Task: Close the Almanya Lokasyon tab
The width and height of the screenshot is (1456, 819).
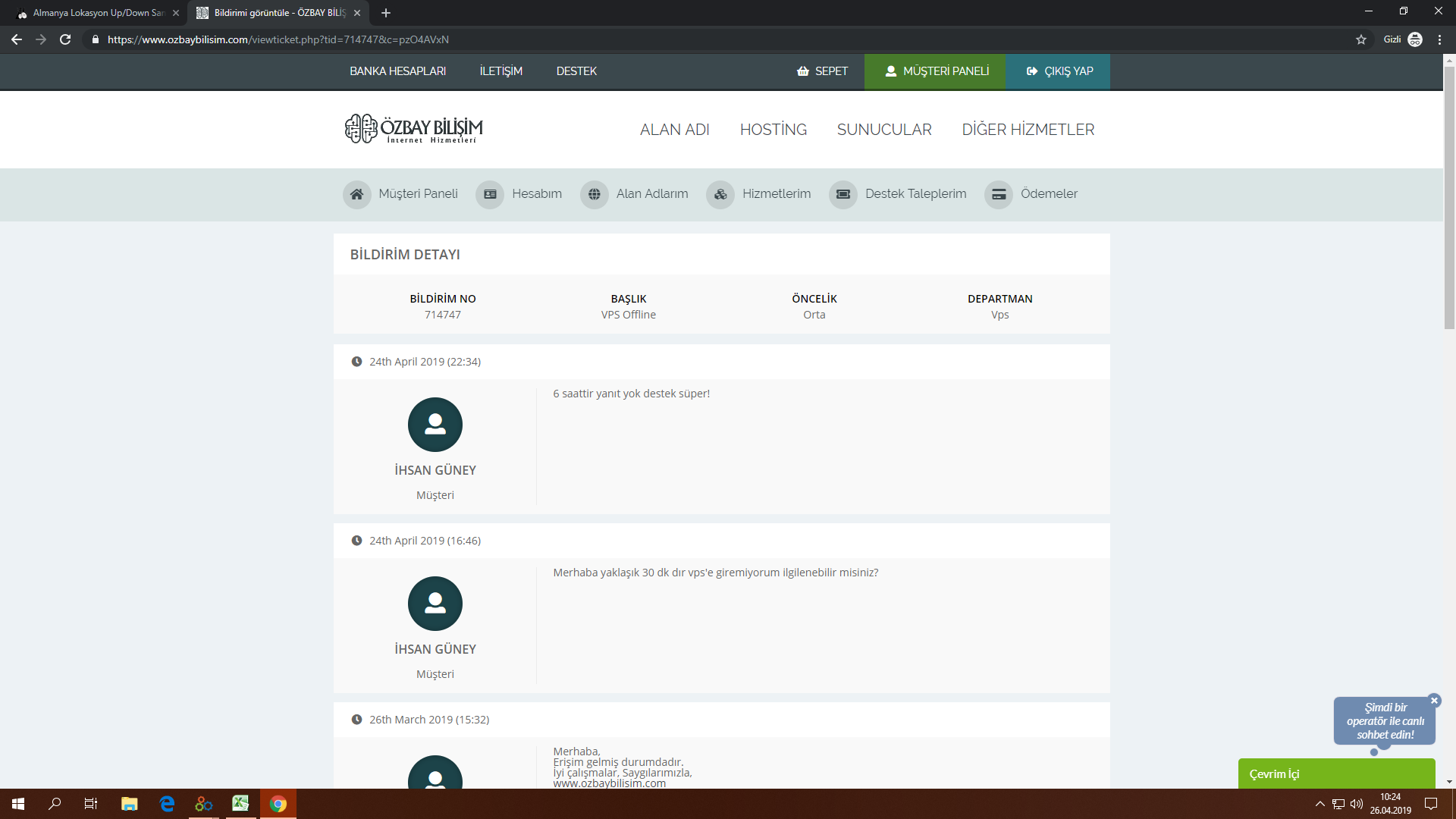Action: pyautogui.click(x=176, y=13)
